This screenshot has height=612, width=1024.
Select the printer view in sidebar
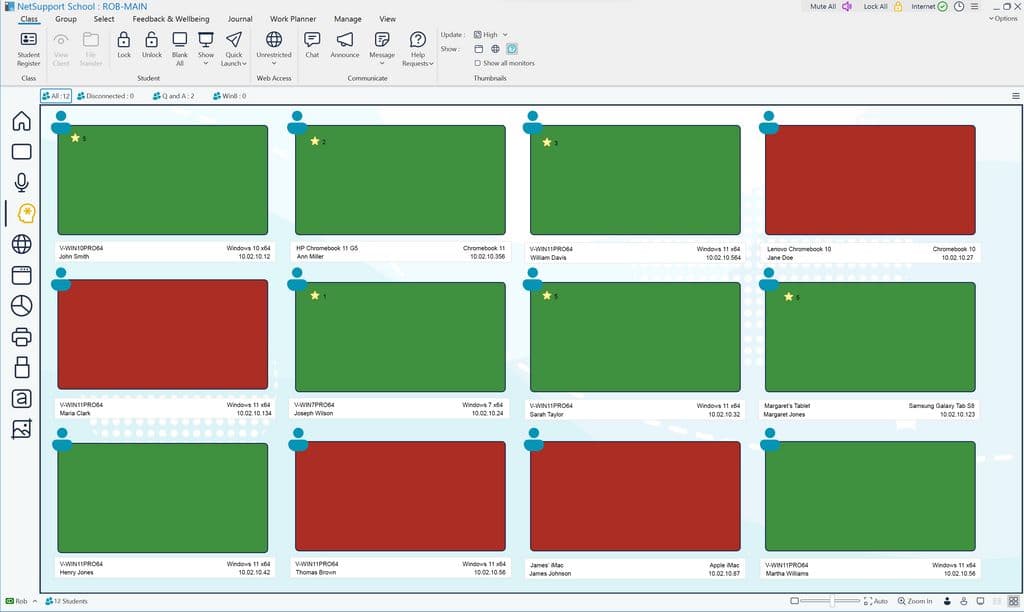[x=21, y=336]
